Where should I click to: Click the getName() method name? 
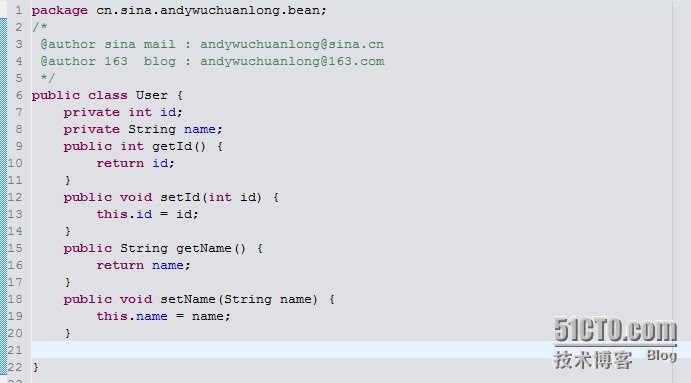[x=211, y=248]
